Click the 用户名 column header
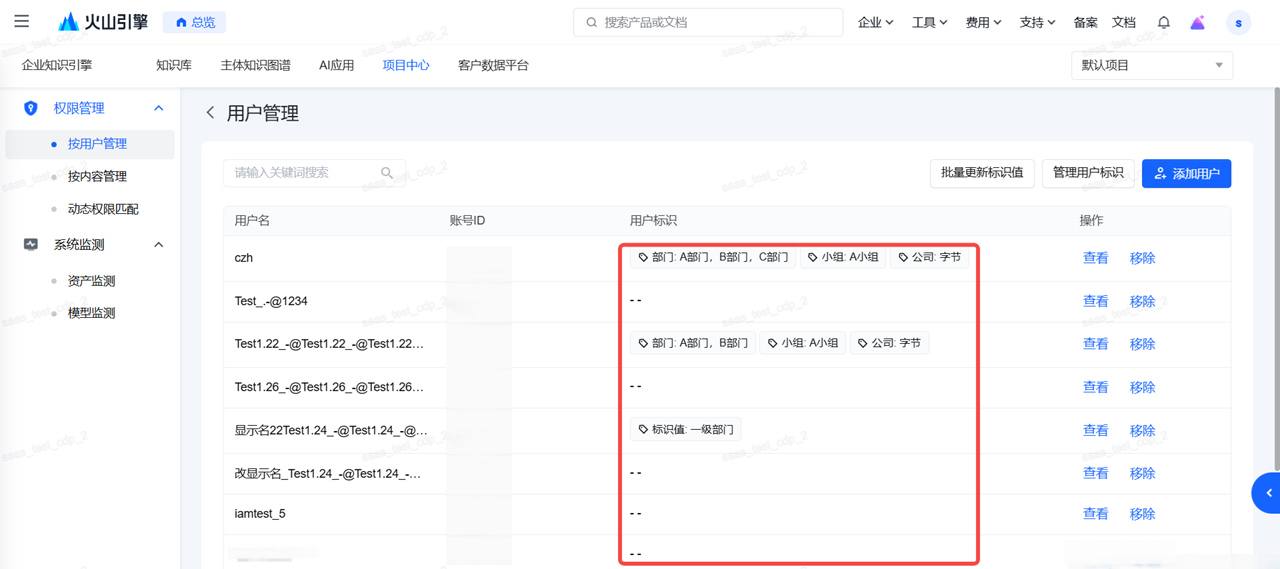Viewport: 1280px width, 569px height. [x=252, y=220]
